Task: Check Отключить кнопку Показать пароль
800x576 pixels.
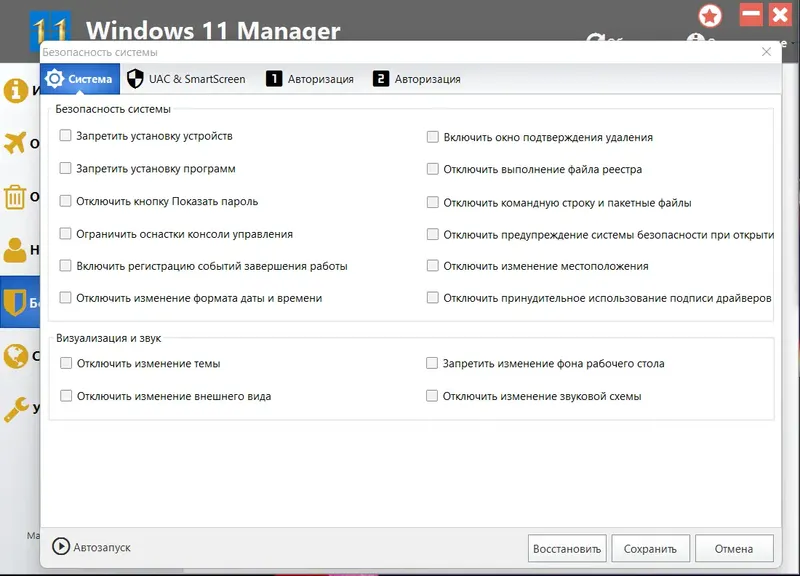Action: (x=65, y=201)
